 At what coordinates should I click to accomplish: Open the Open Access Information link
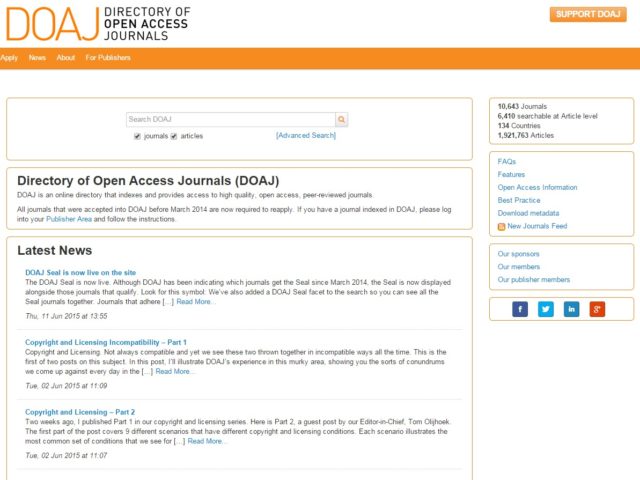[537, 187]
